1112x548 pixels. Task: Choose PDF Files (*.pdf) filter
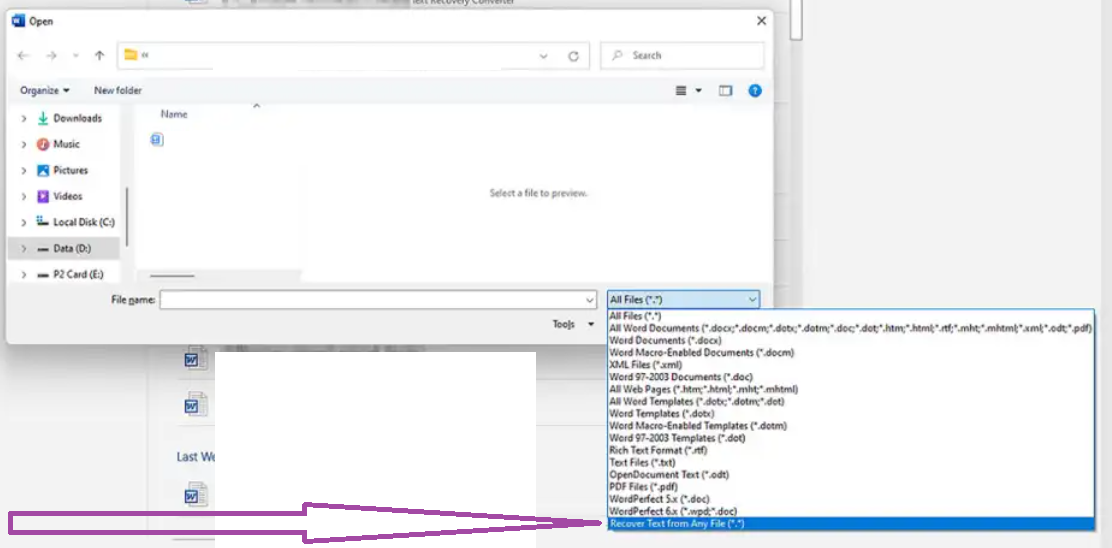(850, 486)
